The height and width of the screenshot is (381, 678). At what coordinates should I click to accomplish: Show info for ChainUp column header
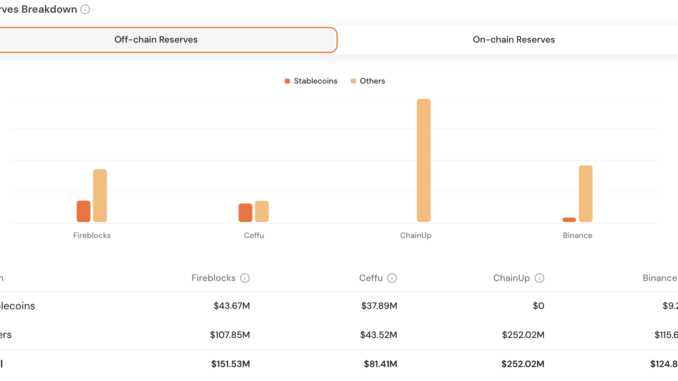[x=539, y=278]
